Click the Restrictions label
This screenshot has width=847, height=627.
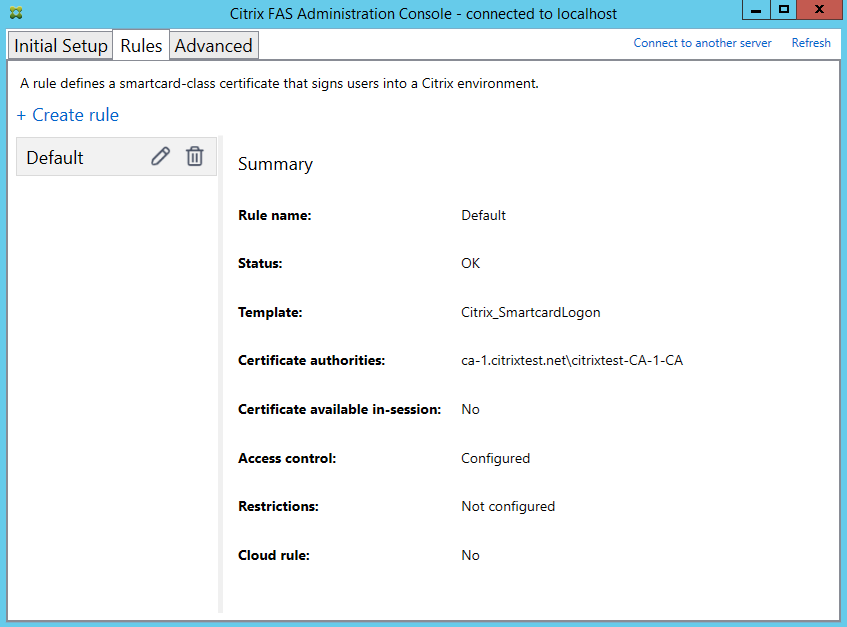[278, 506]
